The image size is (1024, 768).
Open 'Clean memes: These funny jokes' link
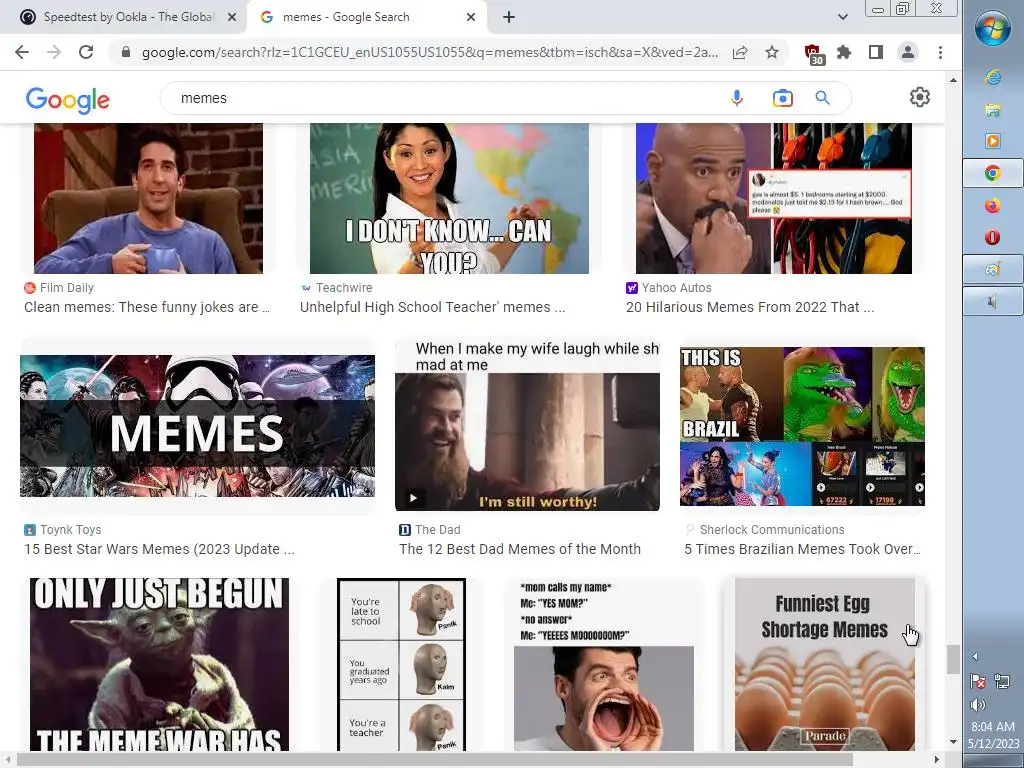coord(147,307)
